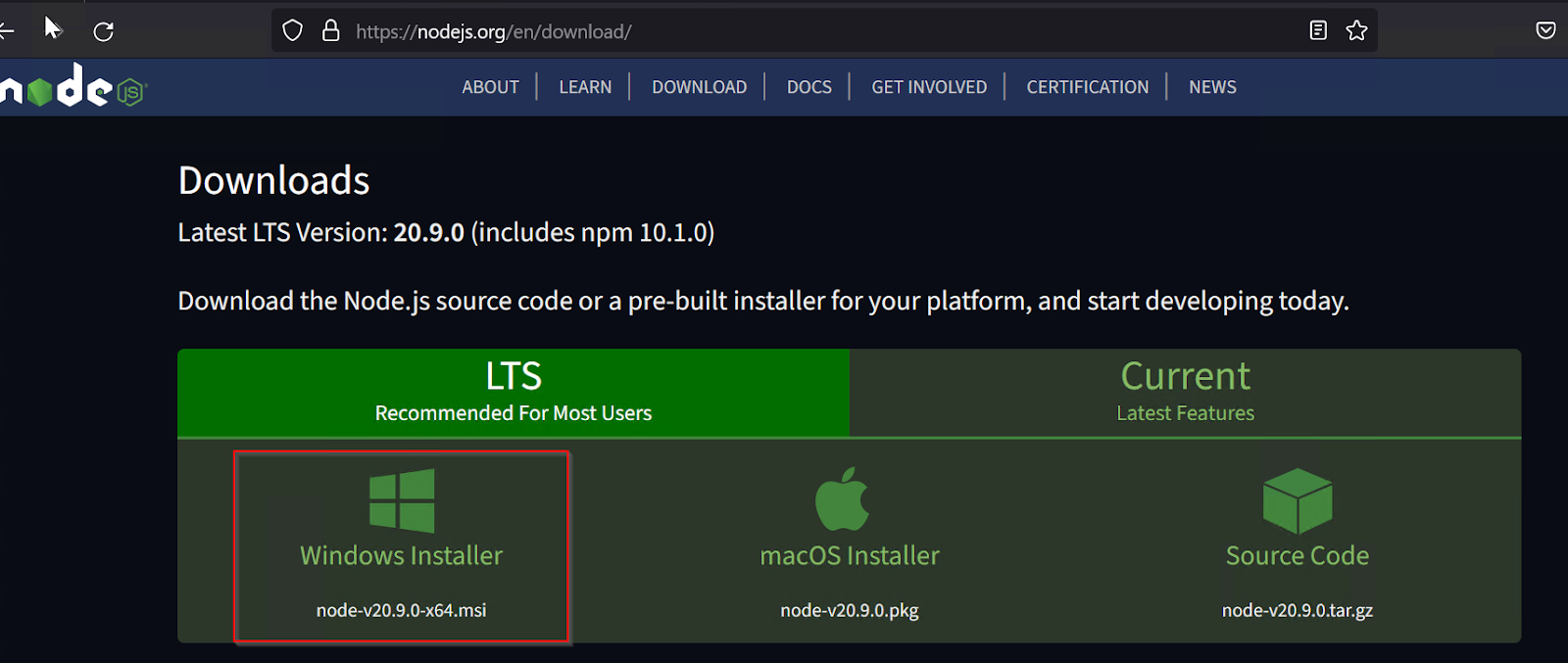Screen dimensions: 1568x663
Task: Open the shield tracking protection icon
Action: pyautogui.click(x=292, y=30)
